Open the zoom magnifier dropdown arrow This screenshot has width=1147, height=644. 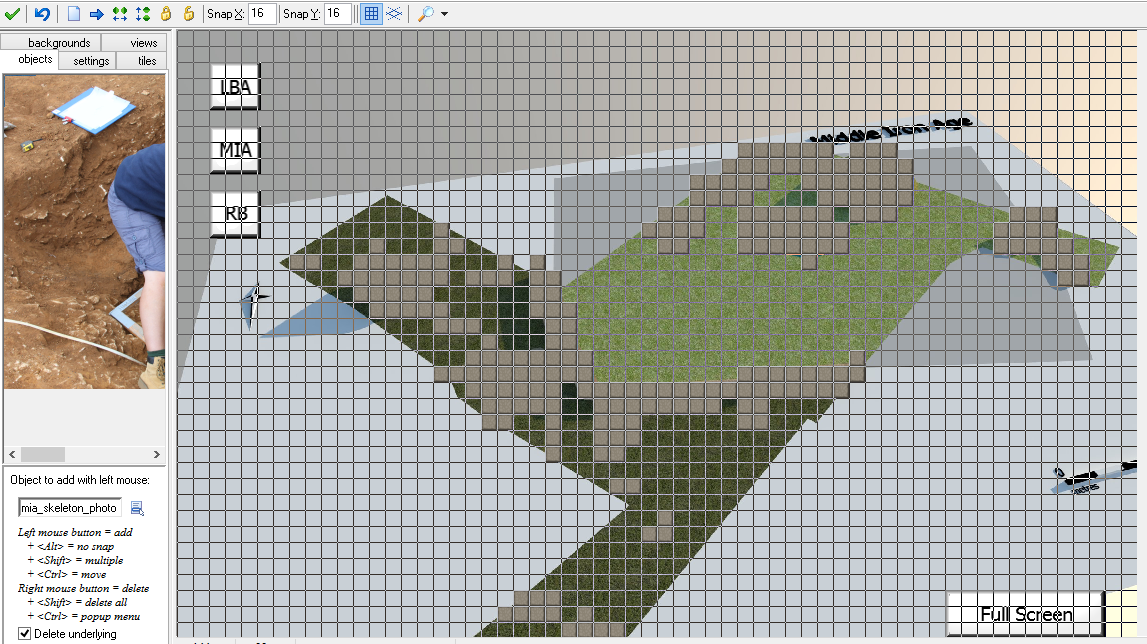[444, 15]
